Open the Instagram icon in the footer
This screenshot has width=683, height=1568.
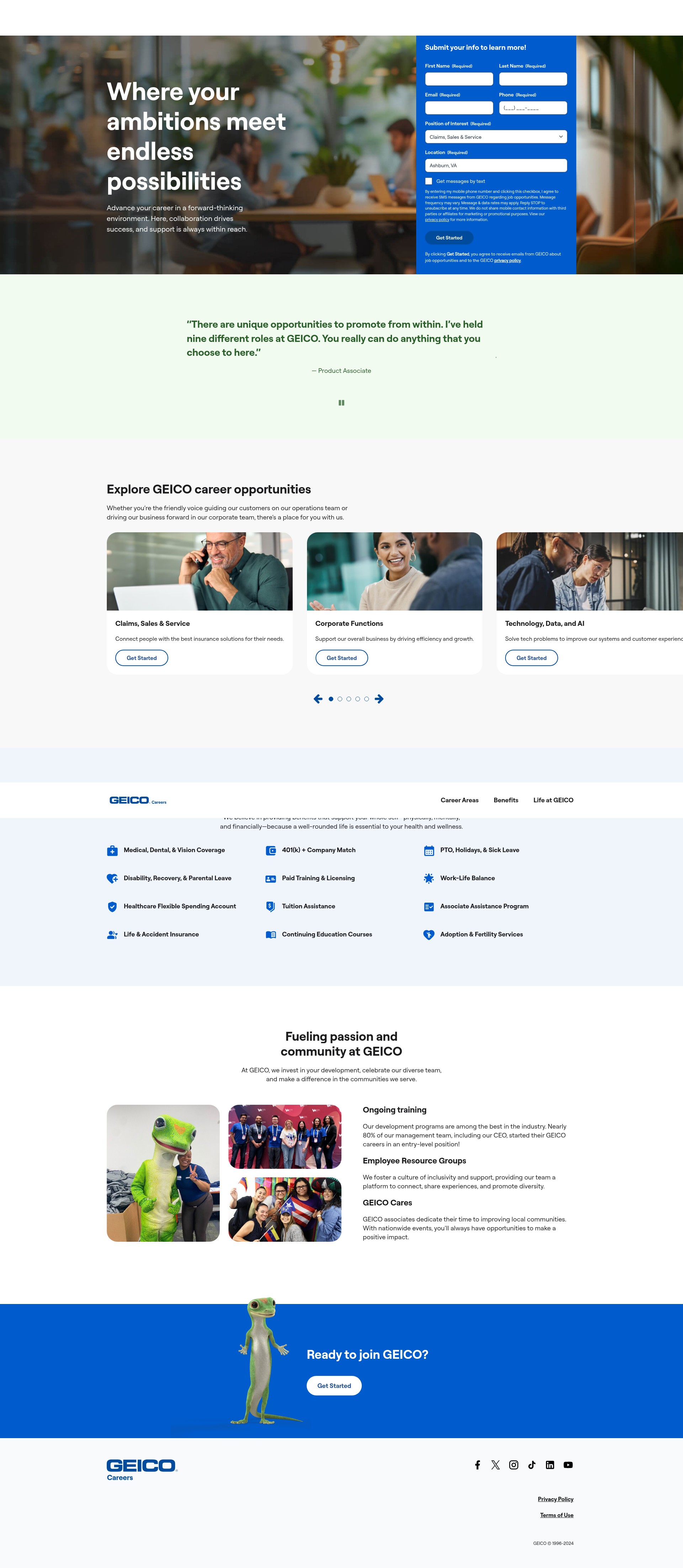click(514, 1465)
